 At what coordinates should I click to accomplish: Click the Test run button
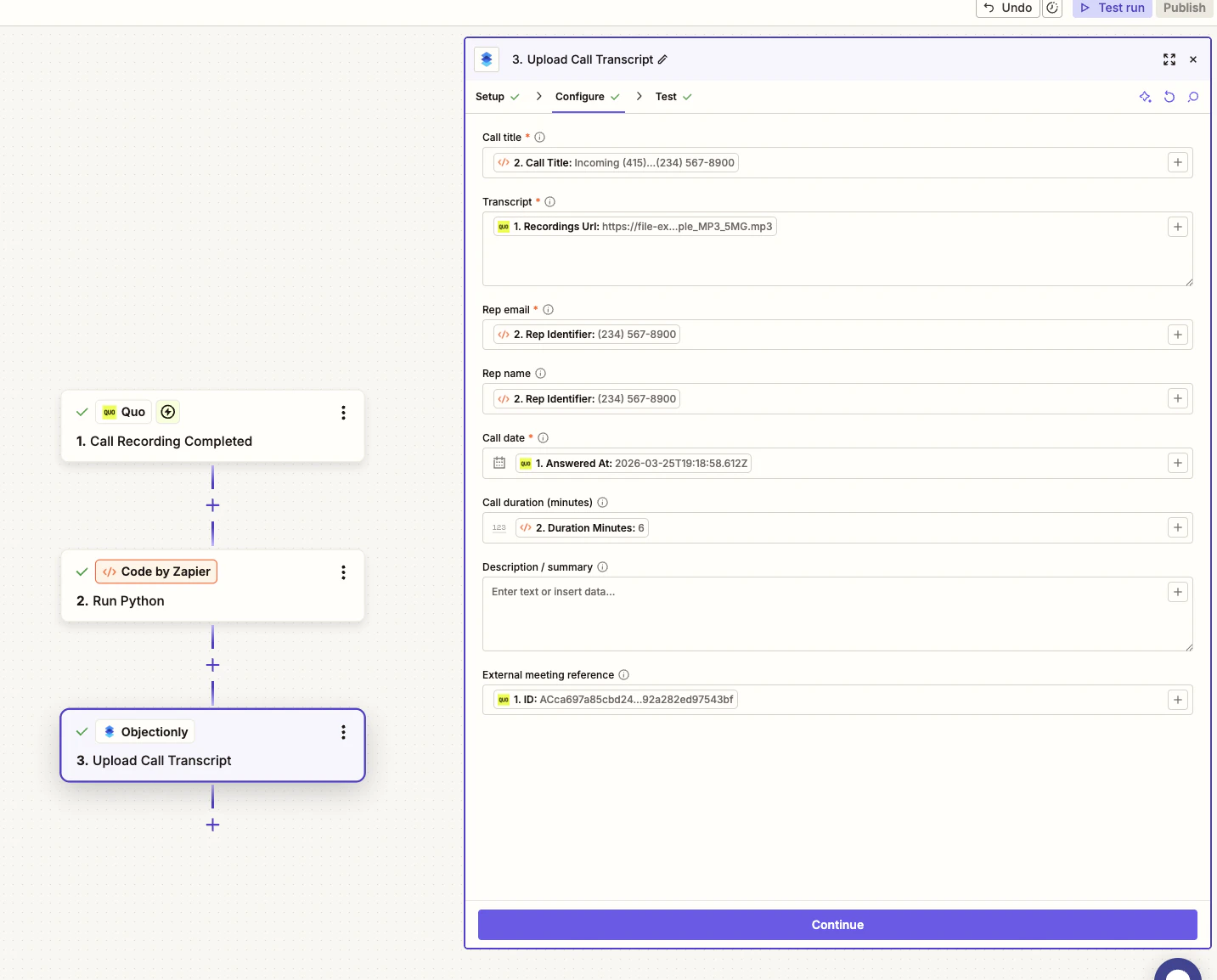click(x=1112, y=8)
